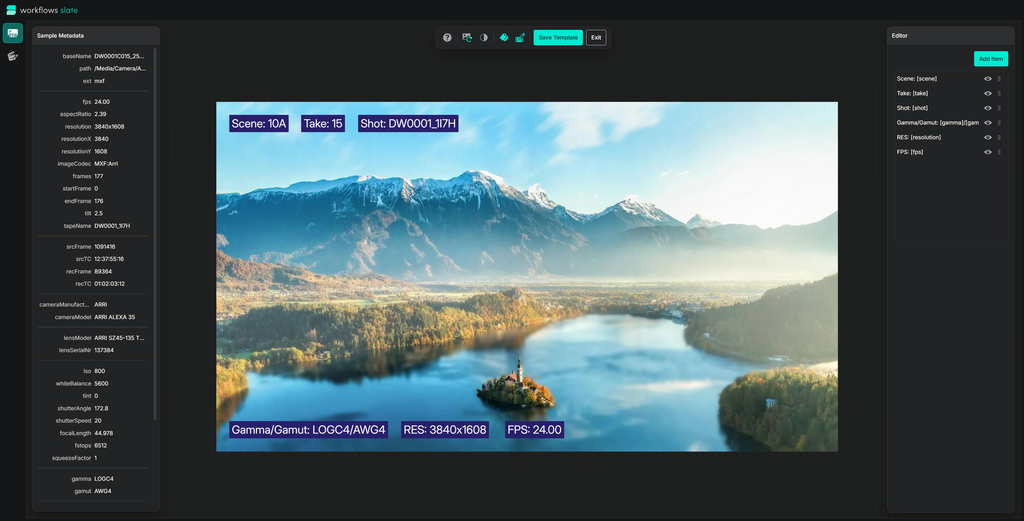Click the srcFrame value 1091416
1024x521 pixels.
point(104,247)
